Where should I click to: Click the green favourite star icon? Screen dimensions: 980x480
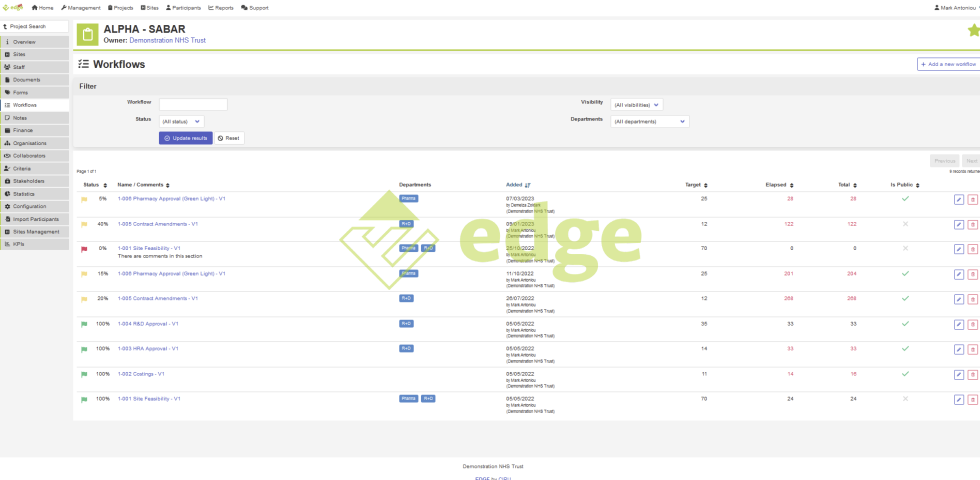point(973,30)
